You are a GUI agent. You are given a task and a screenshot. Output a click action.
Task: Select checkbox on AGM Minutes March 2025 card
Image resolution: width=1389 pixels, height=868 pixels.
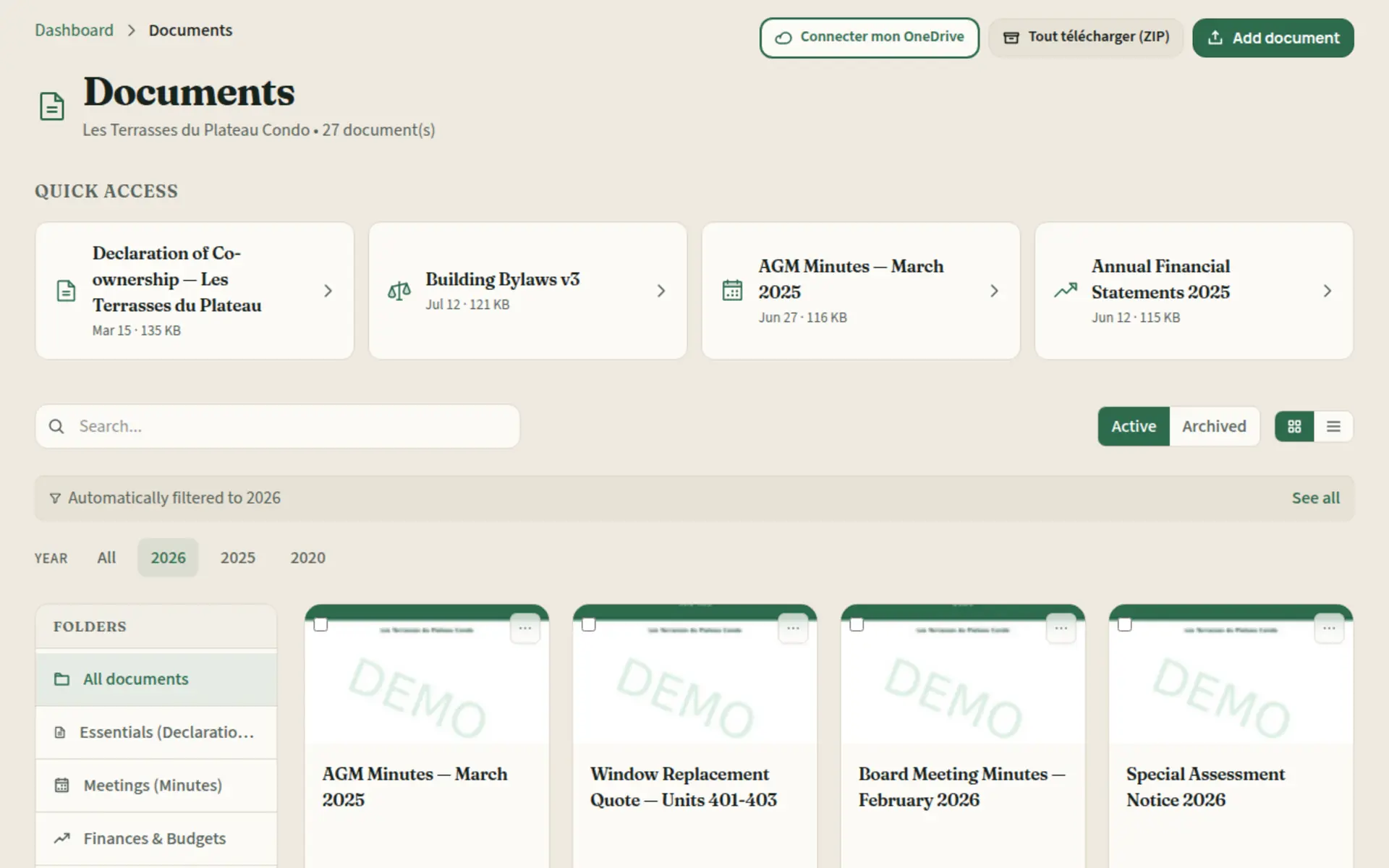click(321, 624)
